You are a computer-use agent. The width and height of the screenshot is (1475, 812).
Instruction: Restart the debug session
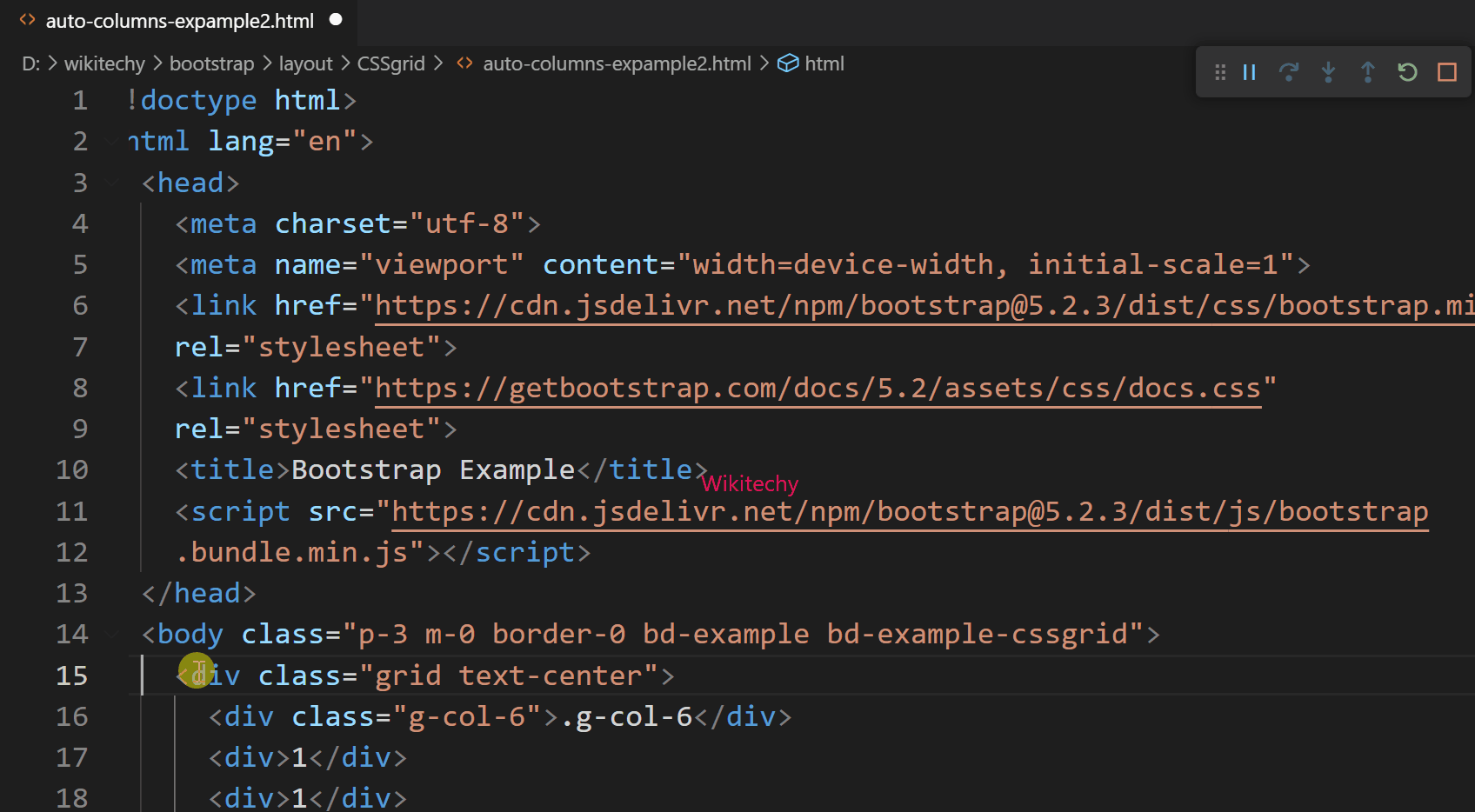click(1407, 72)
